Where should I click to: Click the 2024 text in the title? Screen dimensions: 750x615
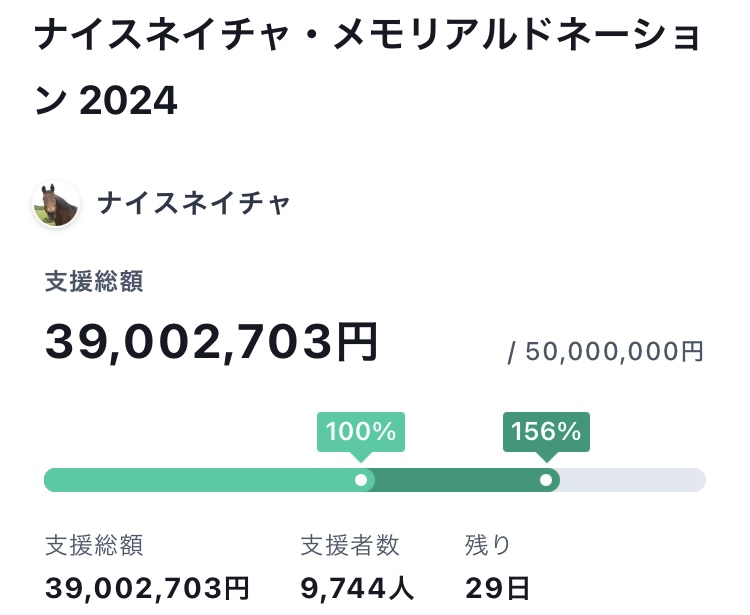128,101
